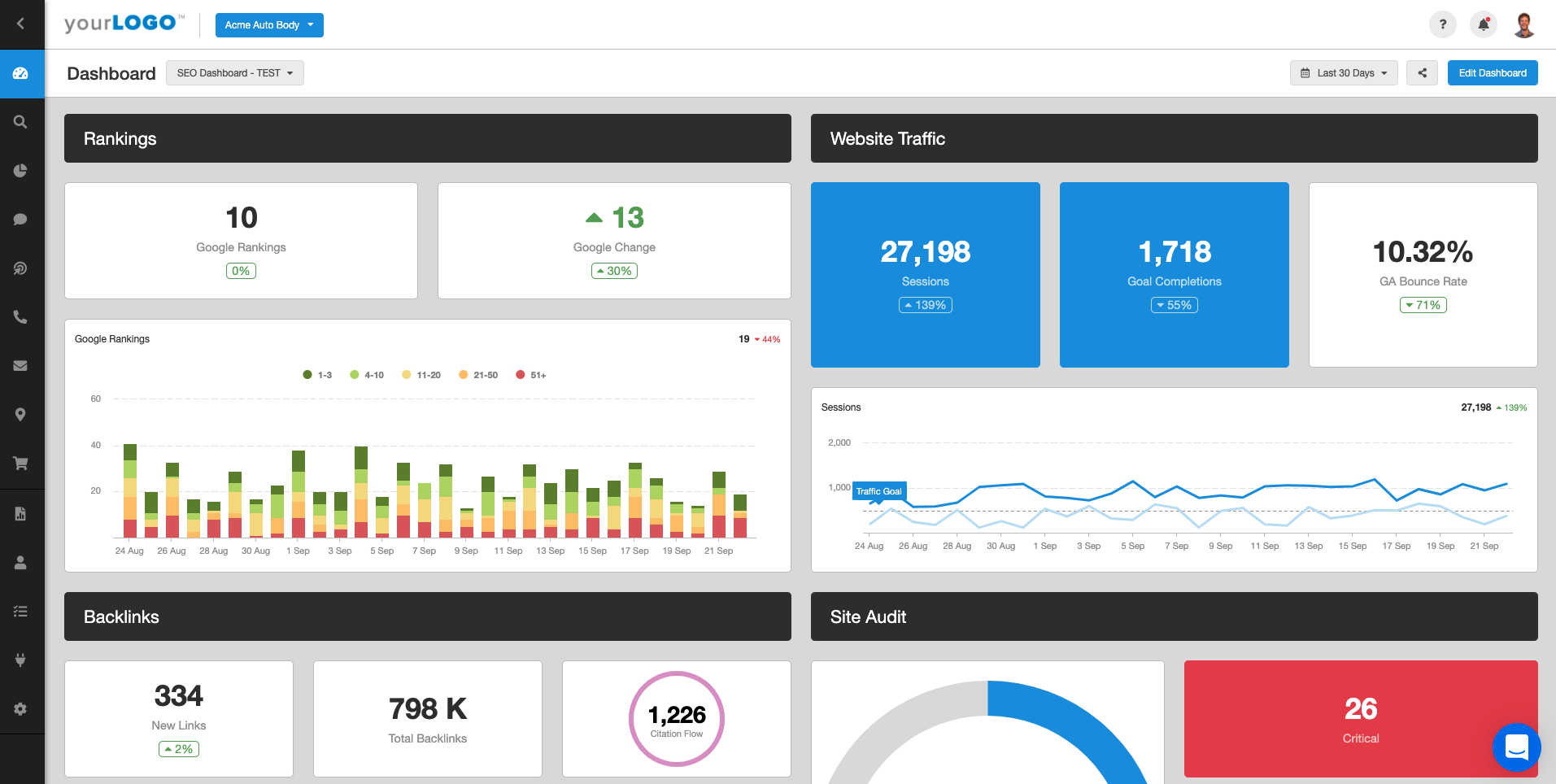
Task: Click the yourLOGO brand logo
Action: 124,23
